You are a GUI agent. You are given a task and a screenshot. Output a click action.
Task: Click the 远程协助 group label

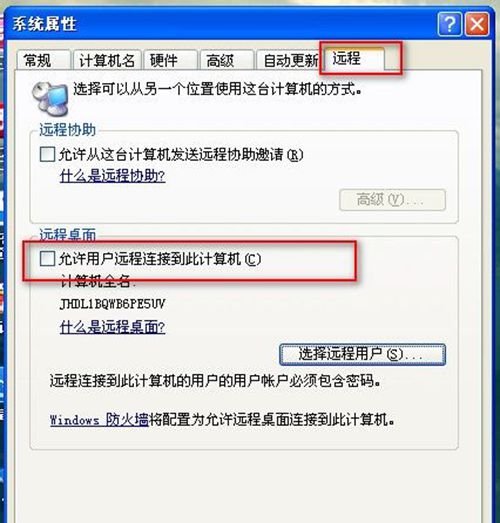point(68,130)
